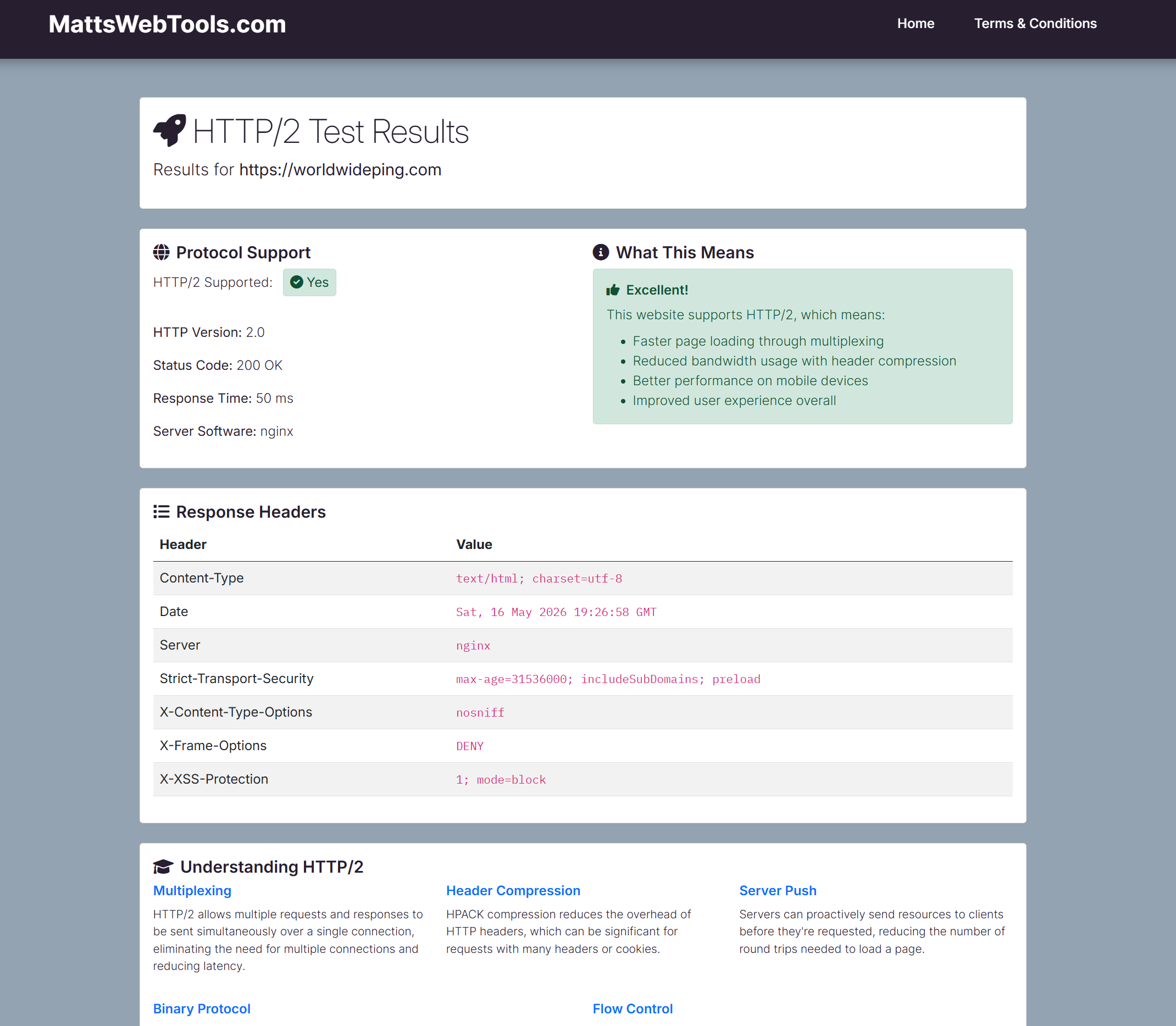Open the https://worldwideping.com results URL
This screenshot has width=1176, height=1026.
point(340,169)
